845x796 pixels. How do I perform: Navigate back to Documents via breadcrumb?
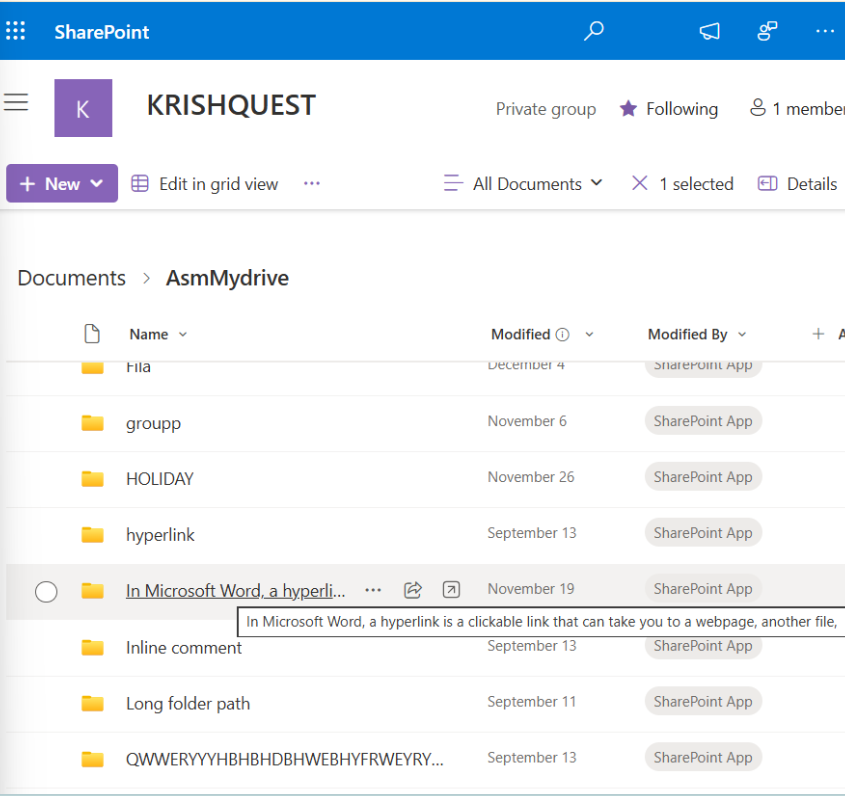click(x=71, y=277)
